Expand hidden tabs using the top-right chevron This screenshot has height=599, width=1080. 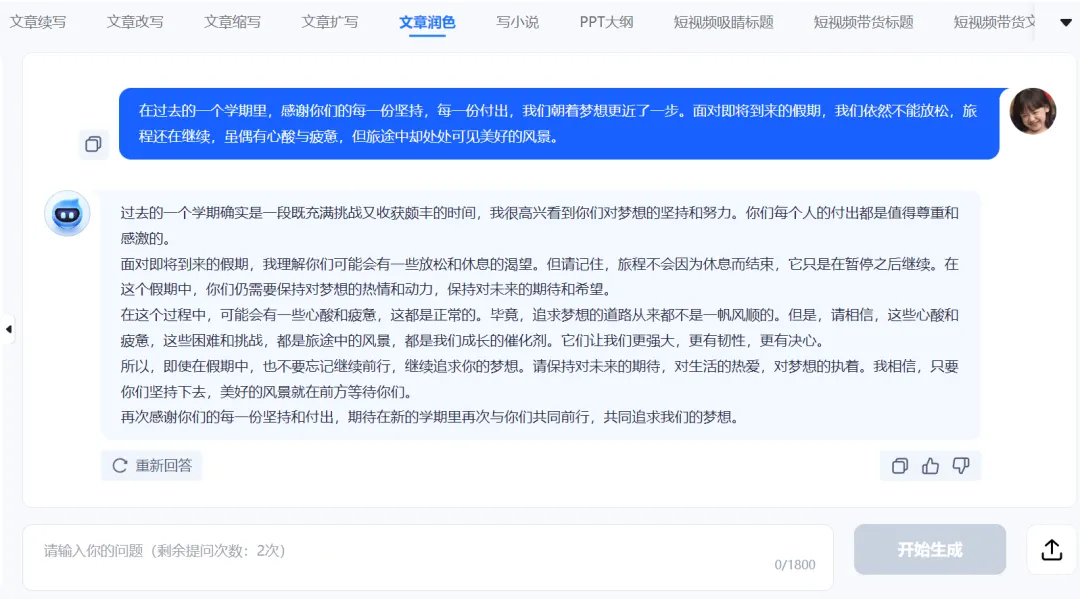click(1064, 21)
